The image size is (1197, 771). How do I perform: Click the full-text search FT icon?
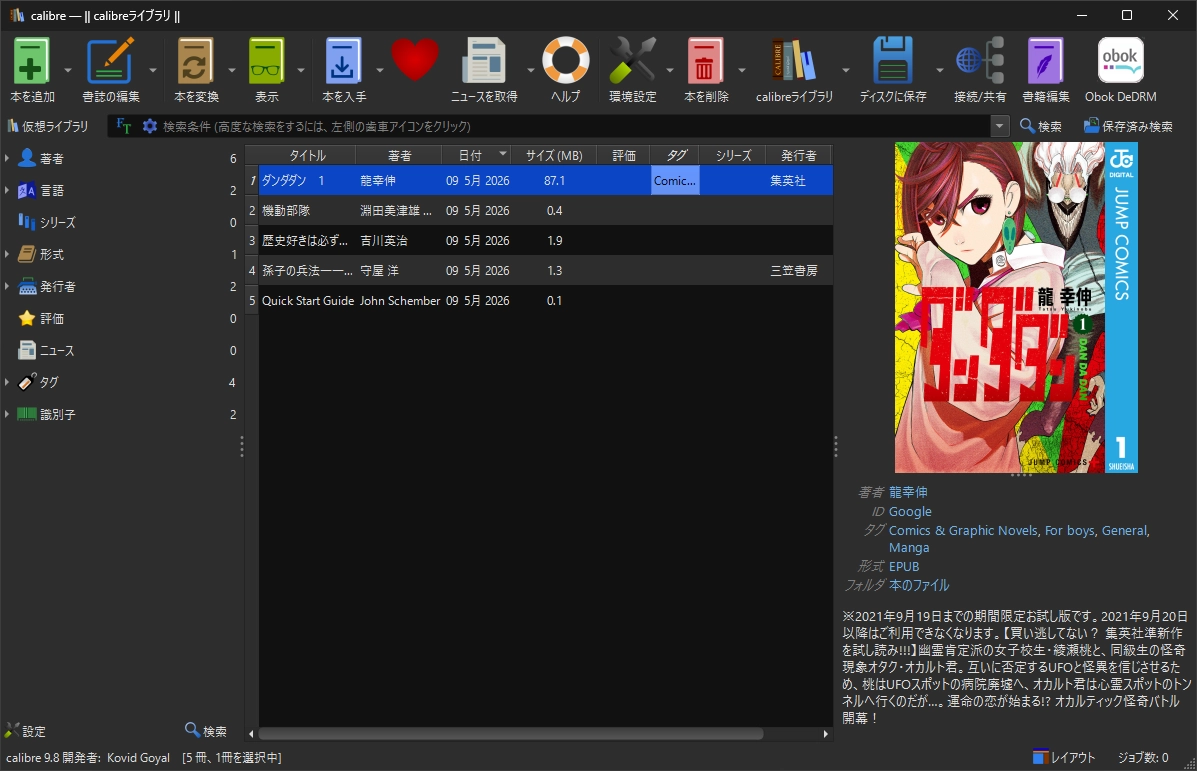click(x=124, y=126)
